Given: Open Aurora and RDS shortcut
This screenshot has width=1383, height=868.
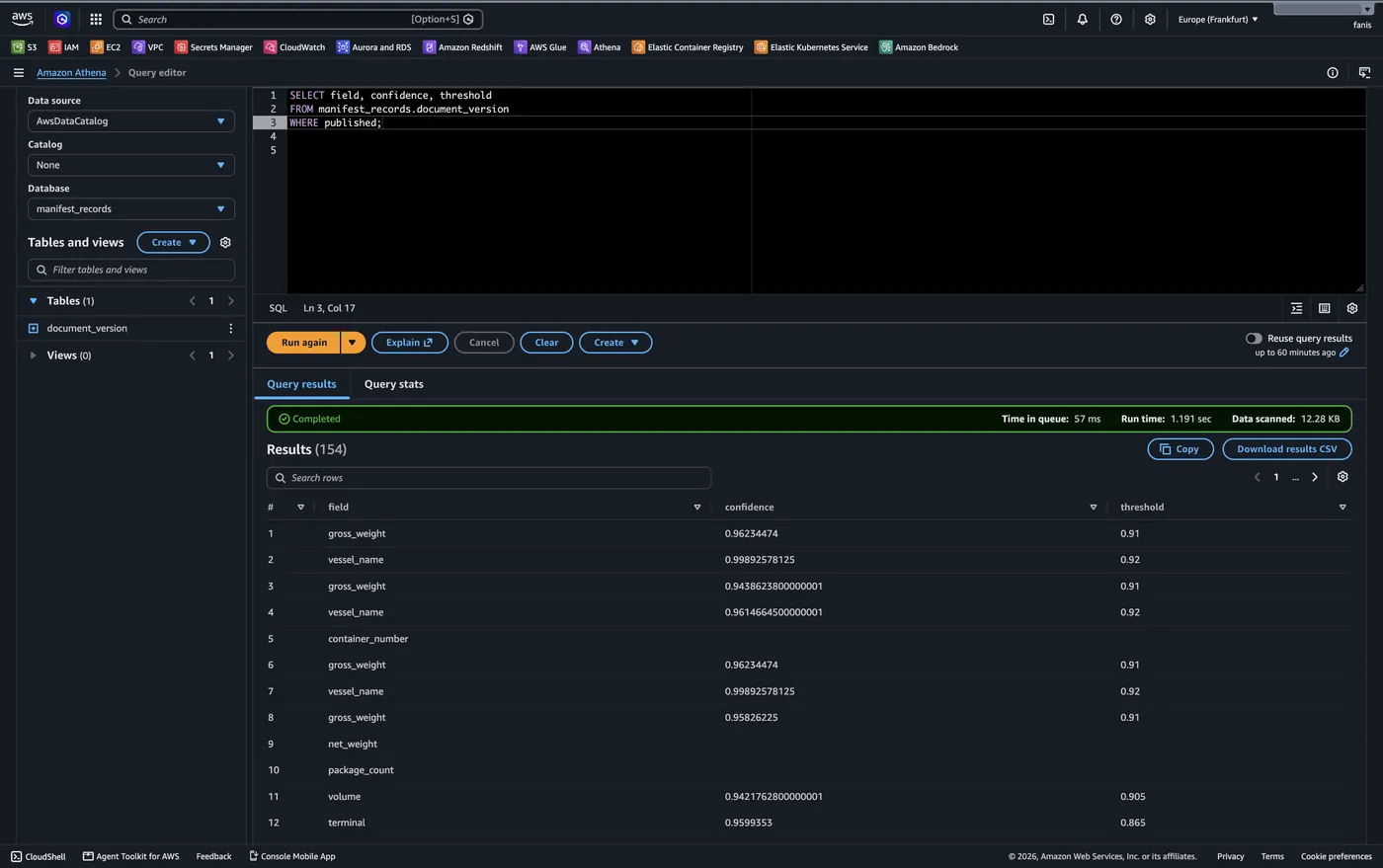Looking at the screenshot, I should (373, 46).
